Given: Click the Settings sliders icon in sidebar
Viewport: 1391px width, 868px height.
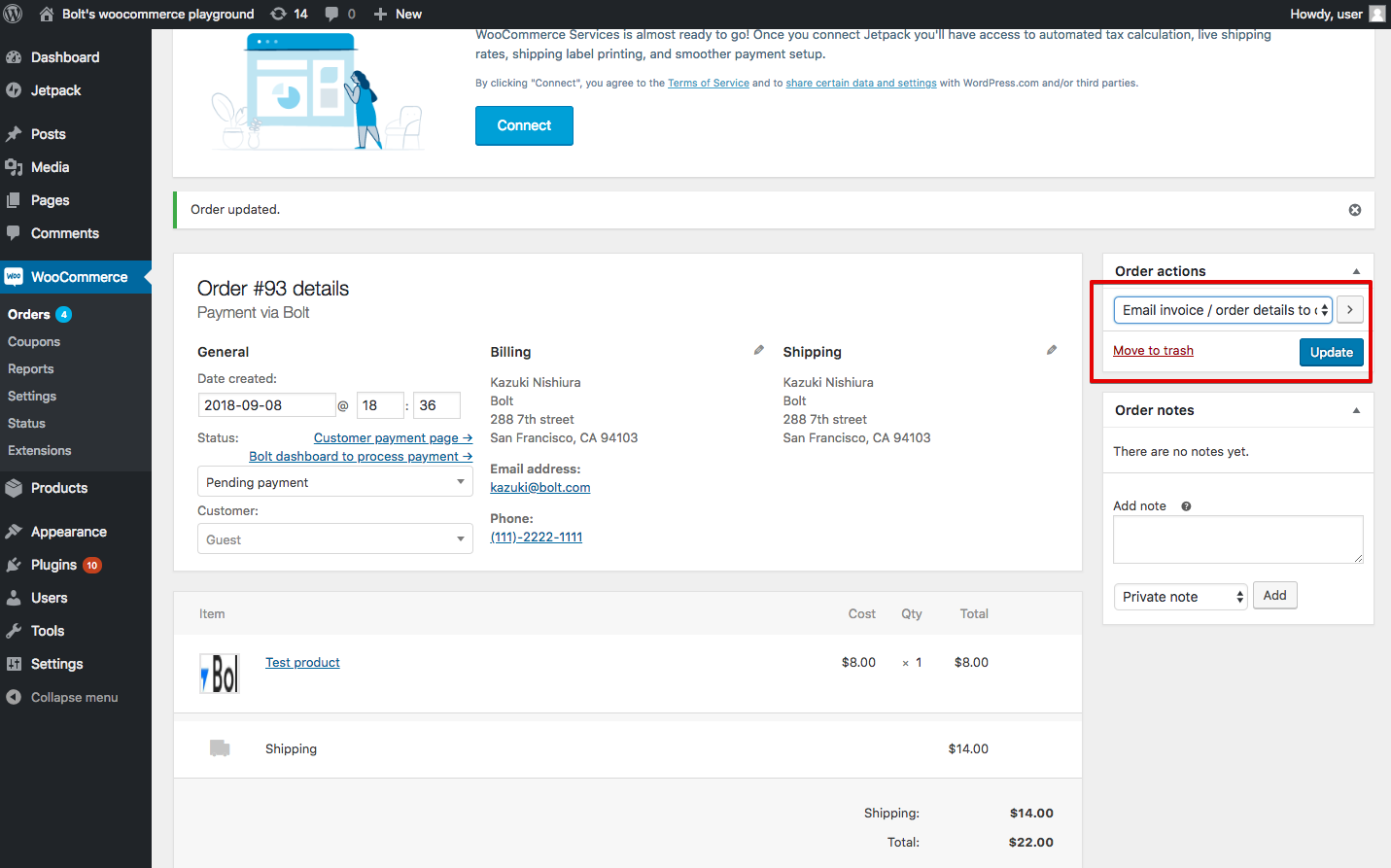Looking at the screenshot, I should click(x=14, y=664).
